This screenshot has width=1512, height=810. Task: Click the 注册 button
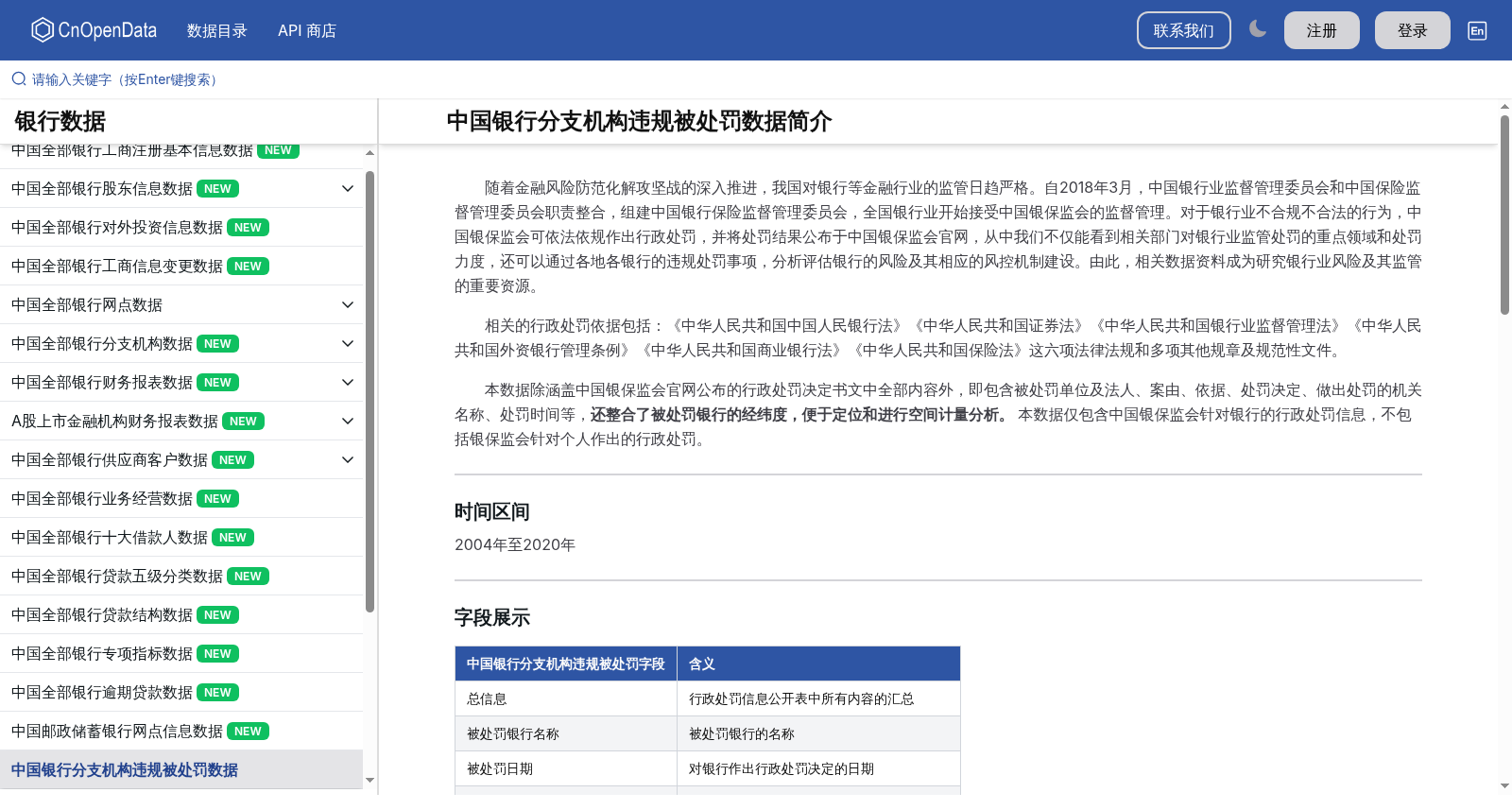tap(1322, 30)
